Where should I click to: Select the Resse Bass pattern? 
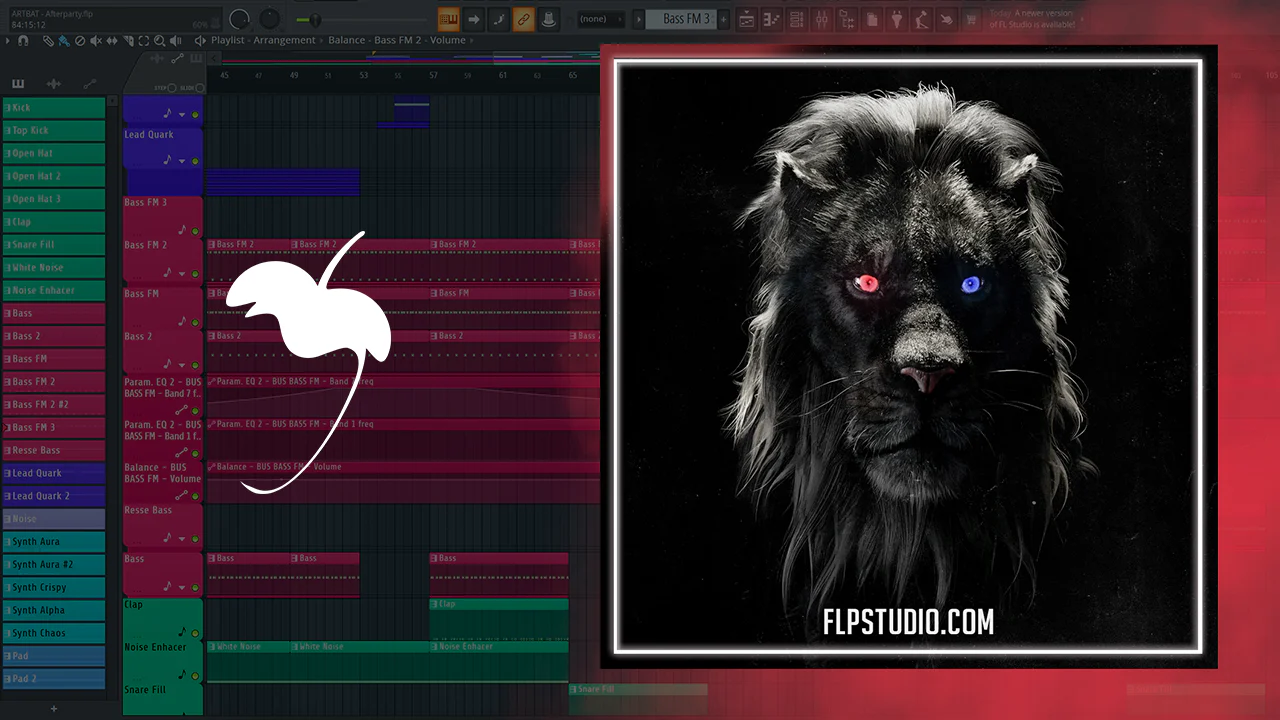click(54, 451)
